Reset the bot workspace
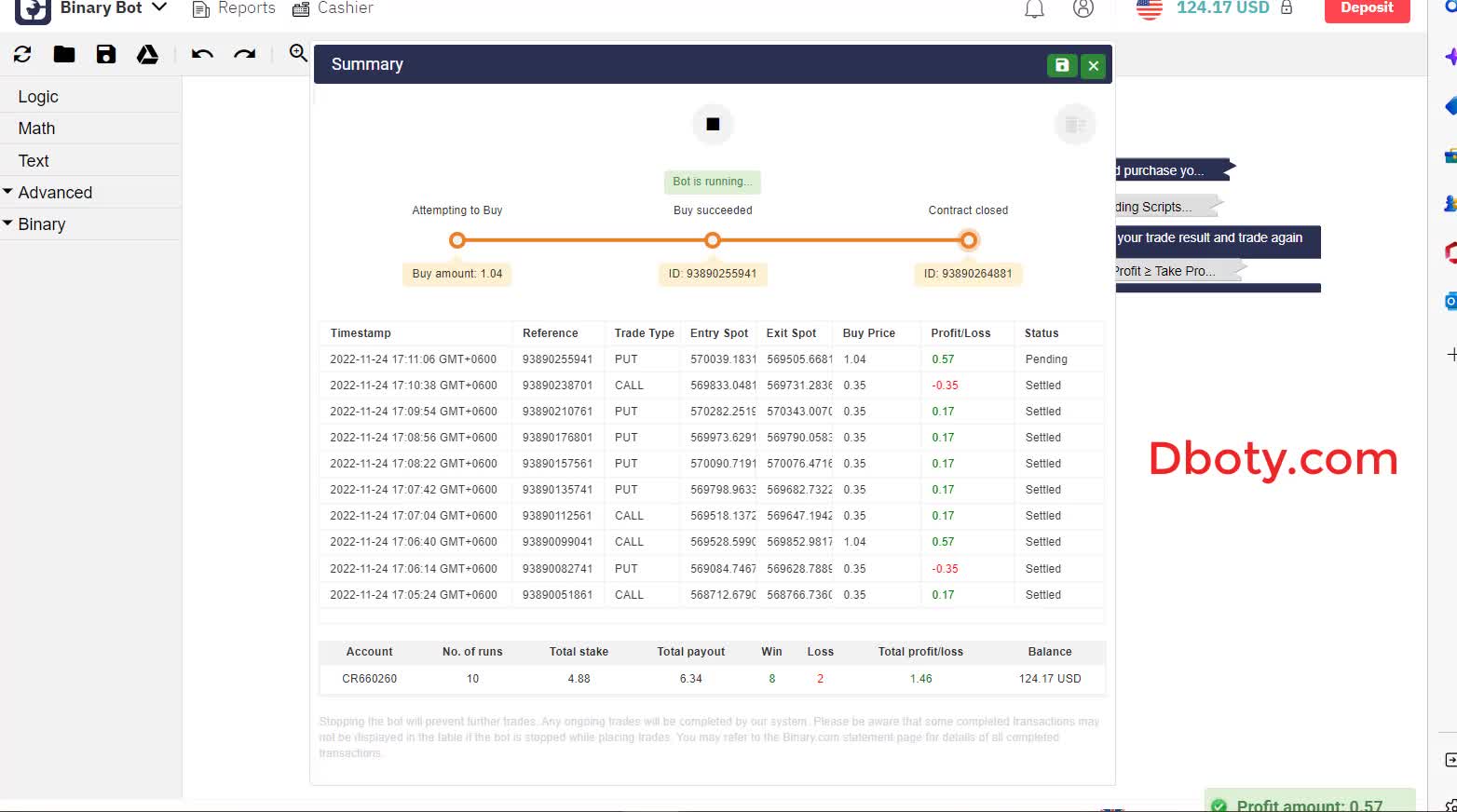Image resolution: width=1457 pixels, height=812 pixels. coord(21,54)
